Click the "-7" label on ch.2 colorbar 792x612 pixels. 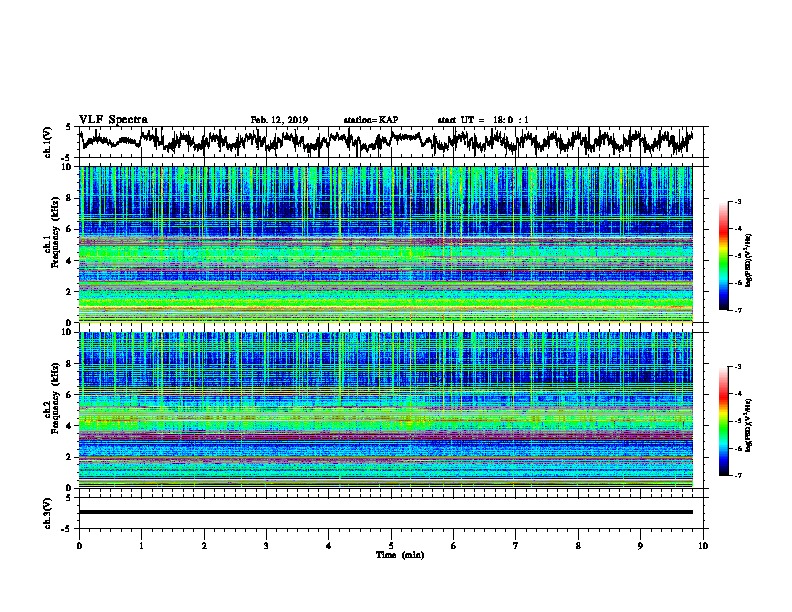click(x=737, y=476)
